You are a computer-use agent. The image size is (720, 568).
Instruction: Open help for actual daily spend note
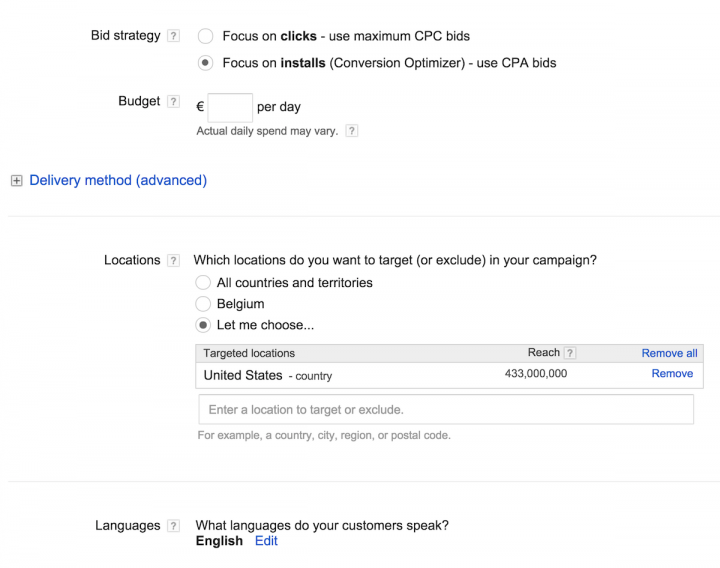coord(351,131)
